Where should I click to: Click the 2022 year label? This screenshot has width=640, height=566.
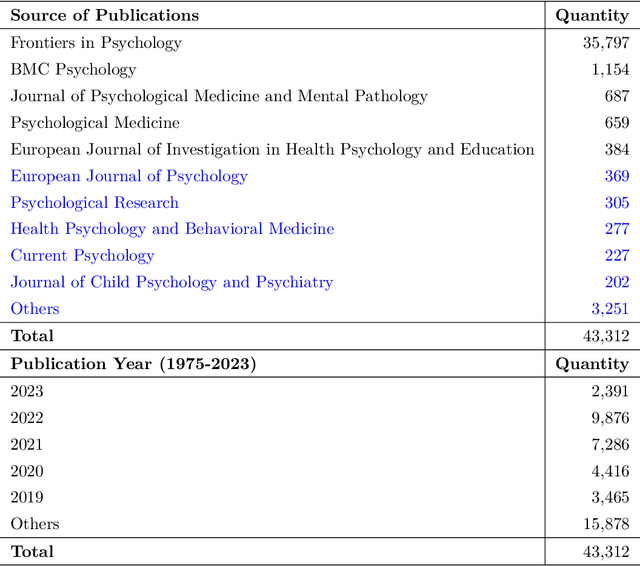(x=27, y=418)
